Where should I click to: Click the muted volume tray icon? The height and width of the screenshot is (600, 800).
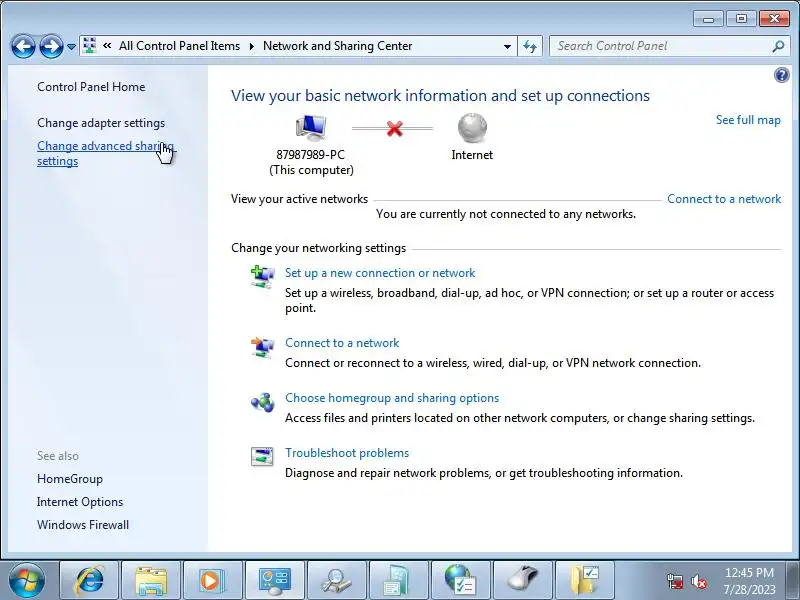[x=698, y=581]
